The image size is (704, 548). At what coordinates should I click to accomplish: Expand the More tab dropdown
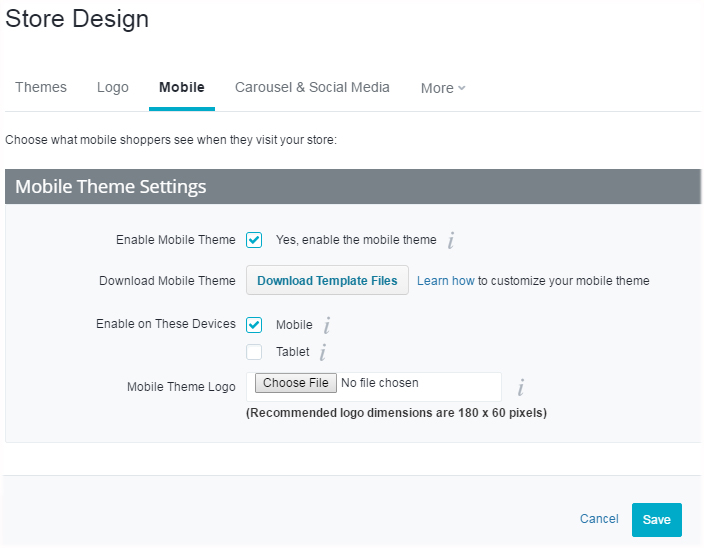[443, 88]
